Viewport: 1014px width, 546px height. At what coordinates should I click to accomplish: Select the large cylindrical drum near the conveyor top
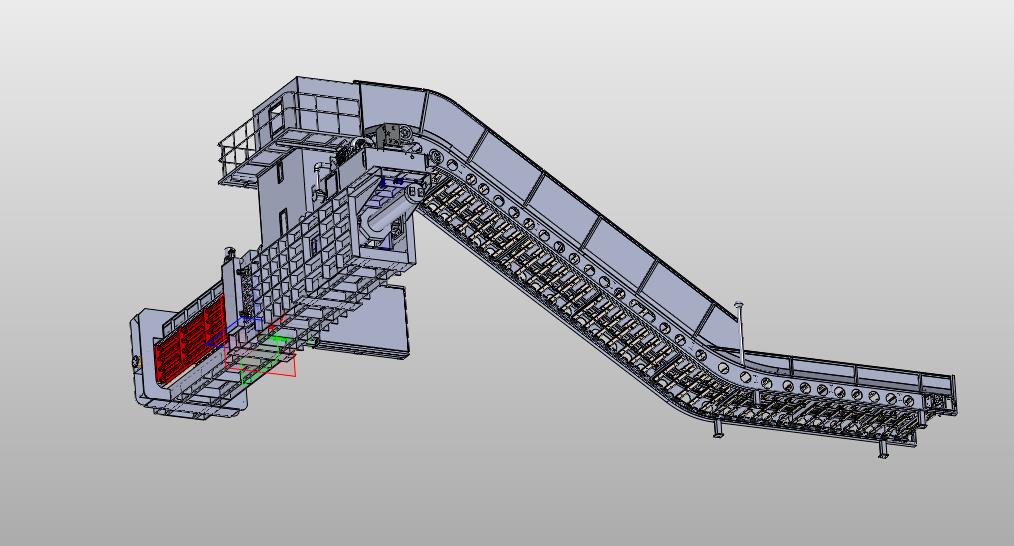[x=394, y=211]
